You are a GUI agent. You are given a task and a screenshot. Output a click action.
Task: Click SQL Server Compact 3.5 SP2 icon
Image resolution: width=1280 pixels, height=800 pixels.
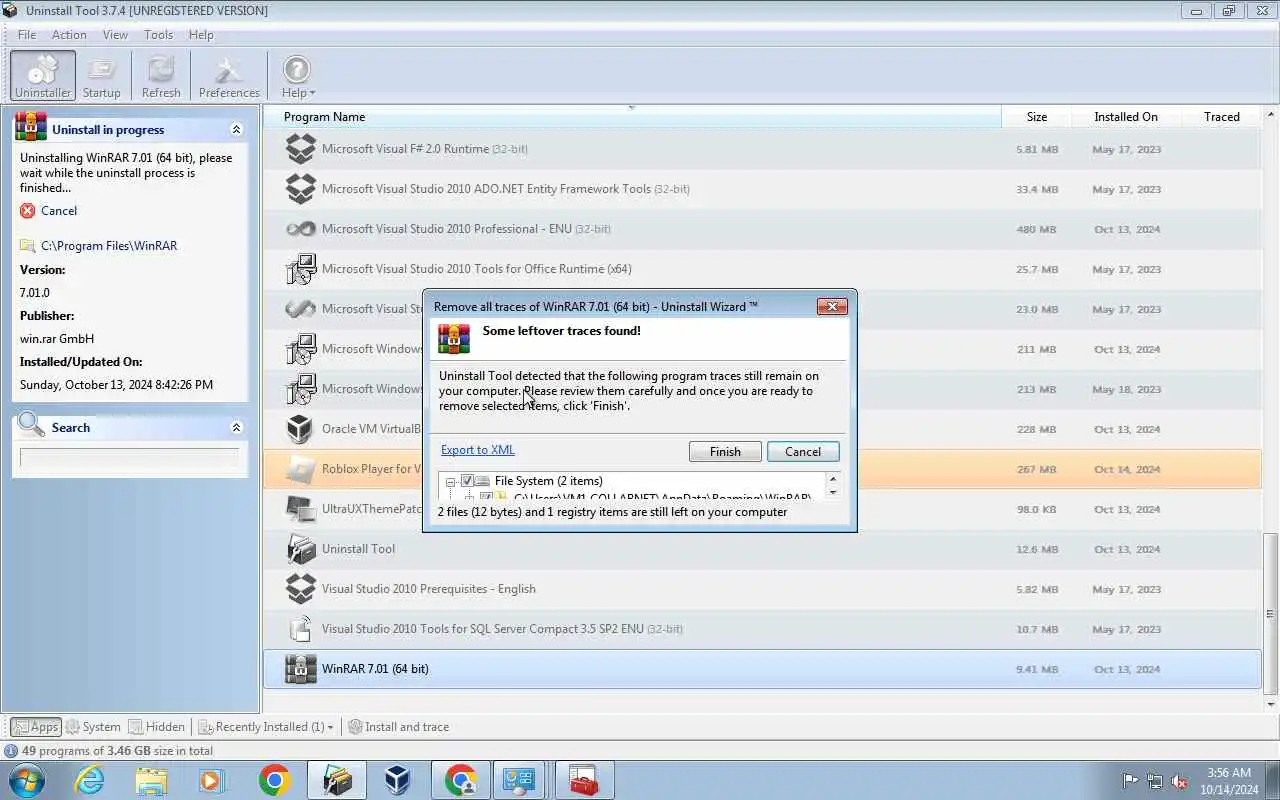point(300,629)
